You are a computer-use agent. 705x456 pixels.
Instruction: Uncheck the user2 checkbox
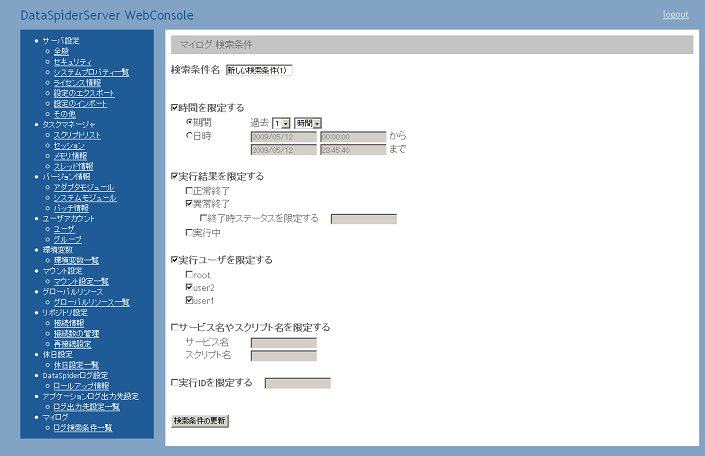click(189, 287)
